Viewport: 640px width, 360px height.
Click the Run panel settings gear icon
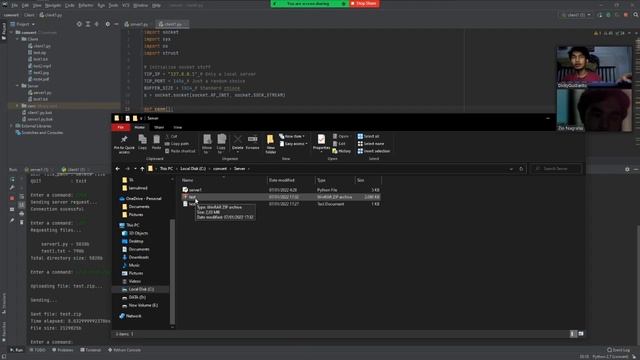(x=627, y=169)
